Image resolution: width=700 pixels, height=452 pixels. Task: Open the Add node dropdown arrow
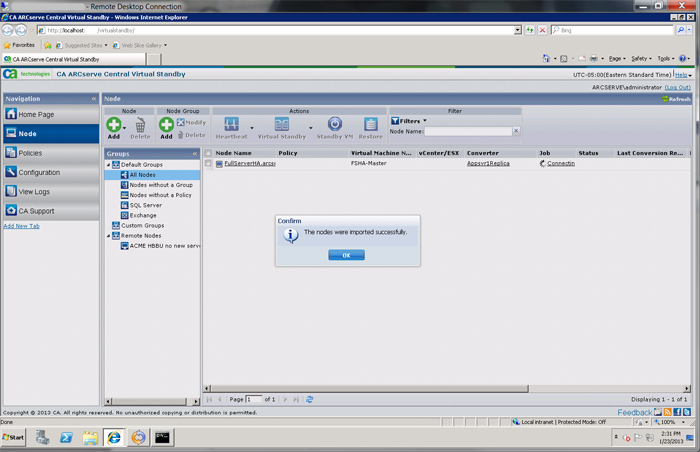125,128
